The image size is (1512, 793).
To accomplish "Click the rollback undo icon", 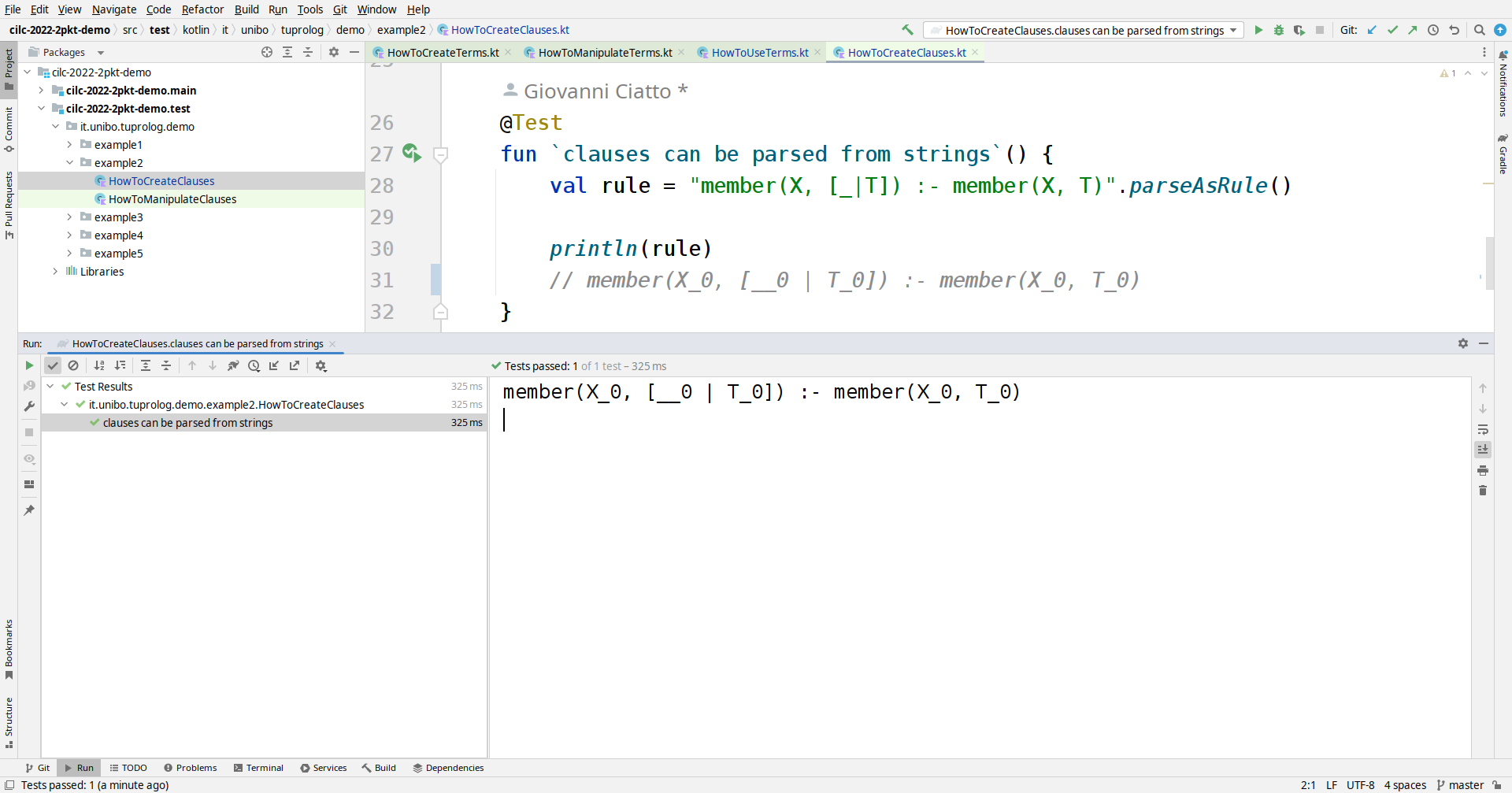I will click(x=1454, y=30).
